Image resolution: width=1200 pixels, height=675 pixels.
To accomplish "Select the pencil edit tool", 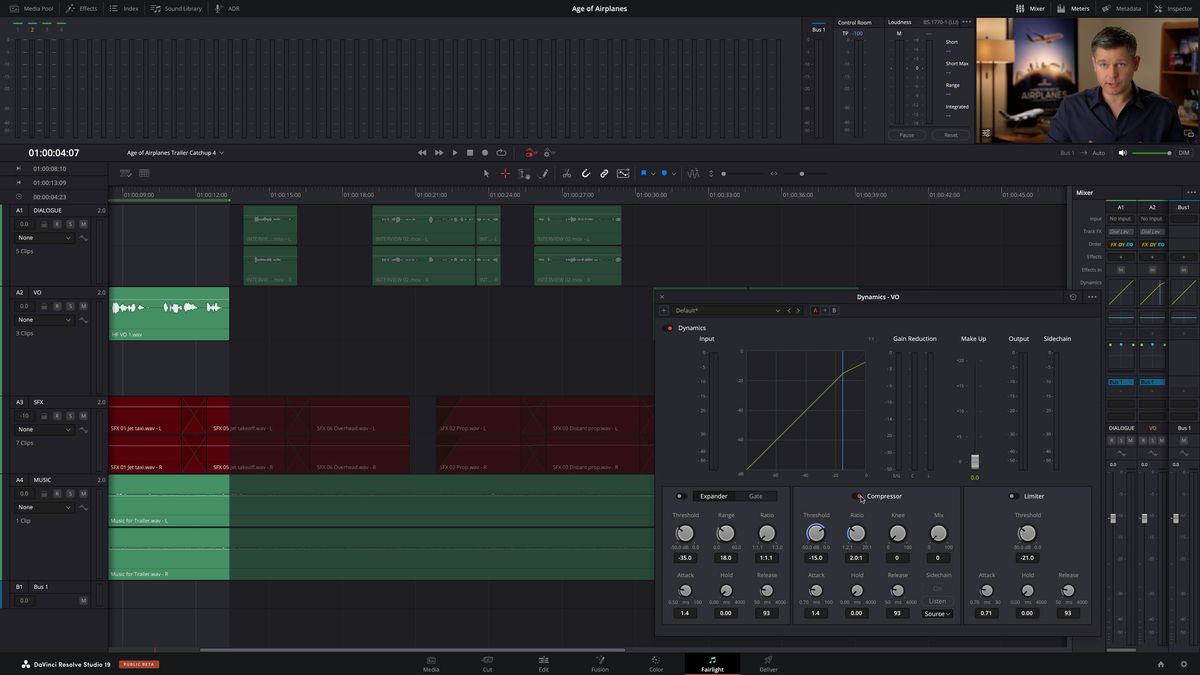I will 544,173.
